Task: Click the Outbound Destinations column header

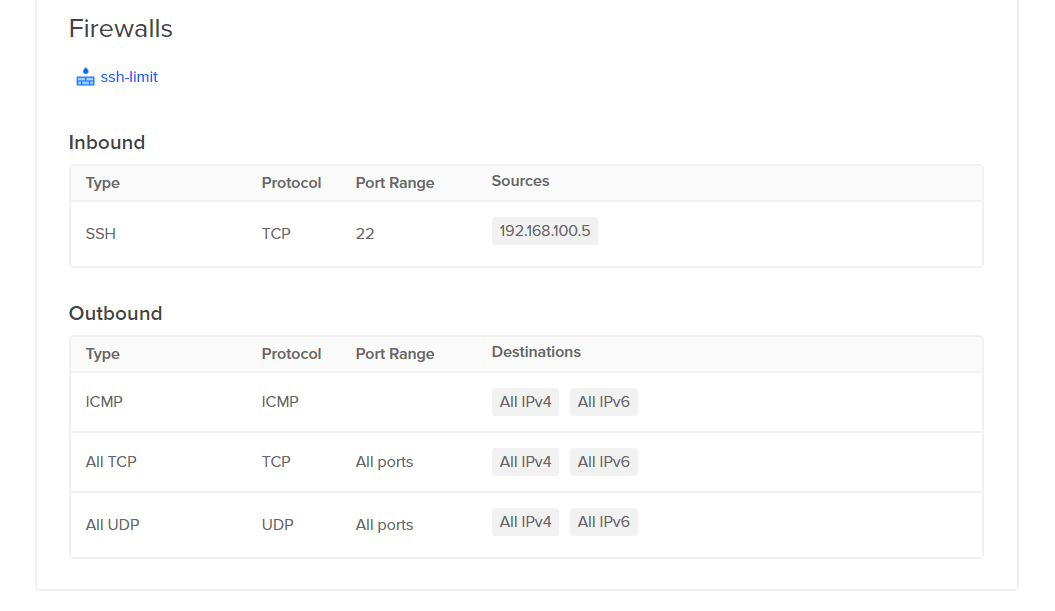Action: coord(536,352)
